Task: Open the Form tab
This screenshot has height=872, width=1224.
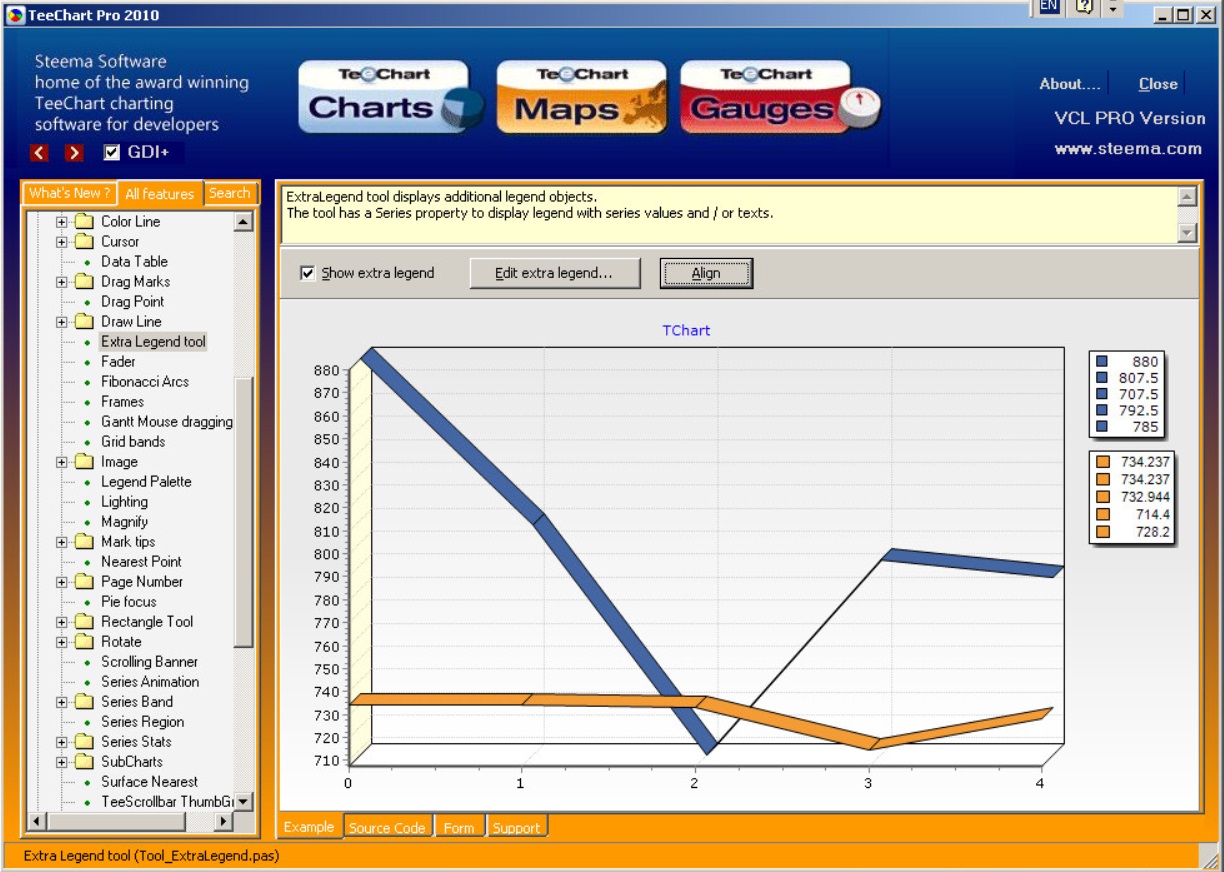Action: click(x=459, y=827)
